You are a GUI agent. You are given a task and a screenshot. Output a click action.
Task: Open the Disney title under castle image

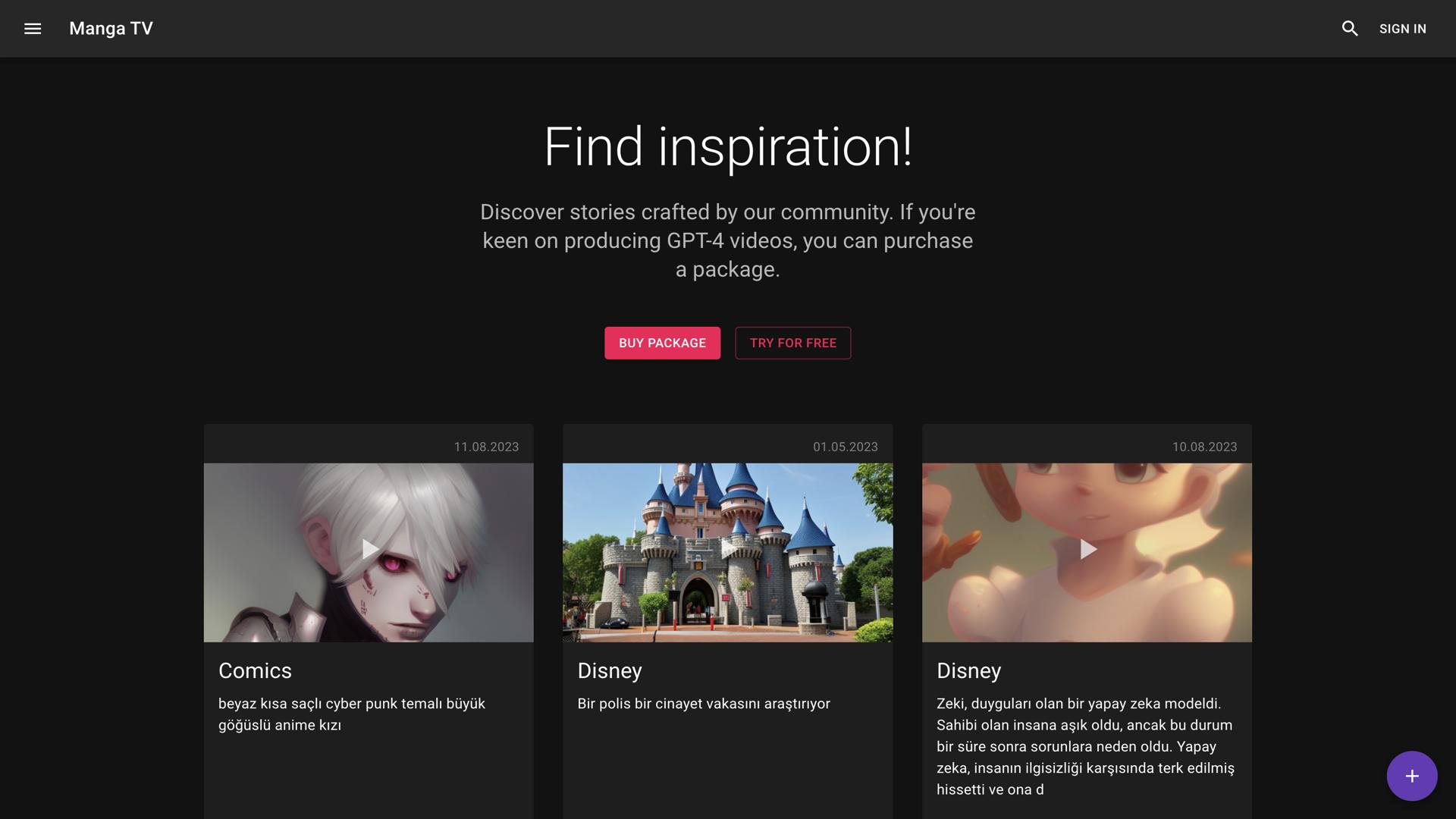[x=609, y=670]
